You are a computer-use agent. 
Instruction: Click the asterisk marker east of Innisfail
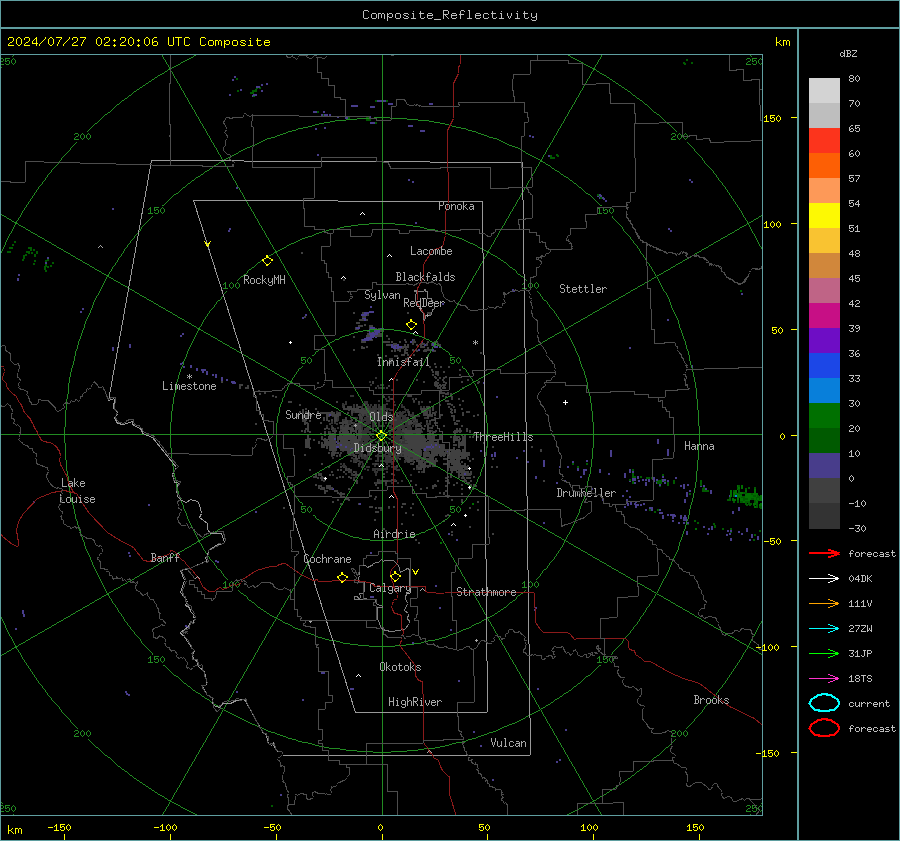tap(475, 343)
